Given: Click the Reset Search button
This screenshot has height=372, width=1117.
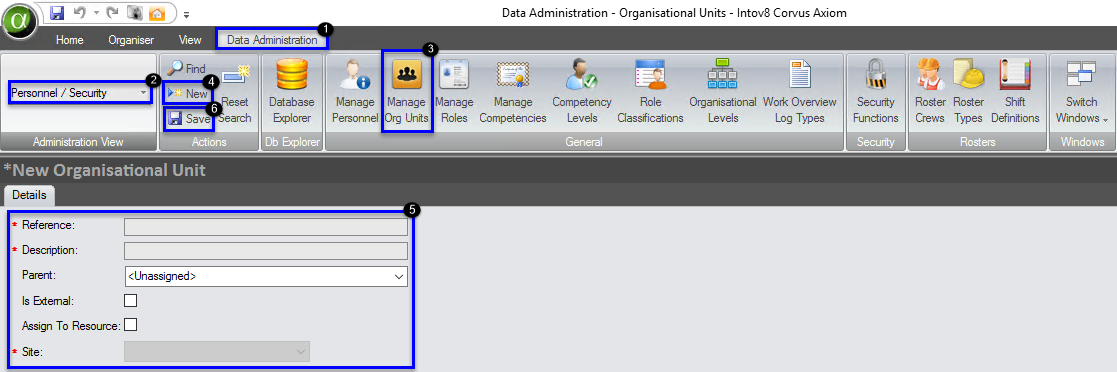Looking at the screenshot, I should pyautogui.click(x=235, y=93).
